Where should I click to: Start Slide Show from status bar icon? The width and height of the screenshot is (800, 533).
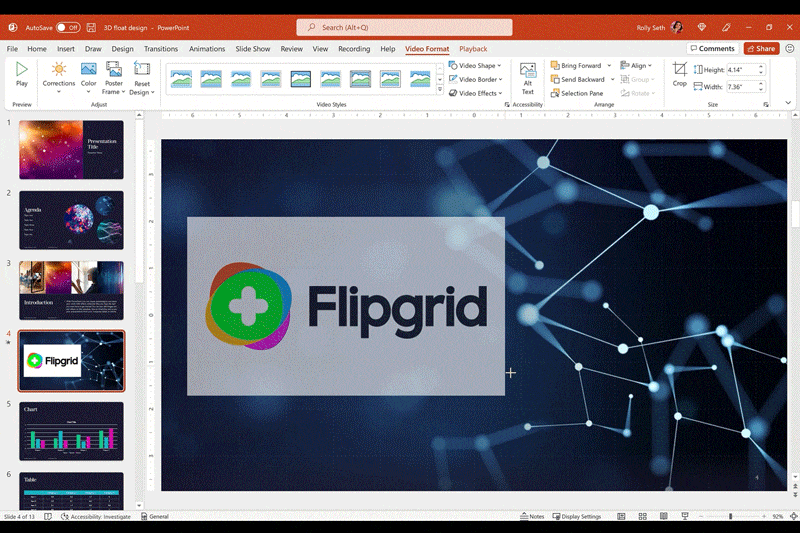click(x=685, y=516)
